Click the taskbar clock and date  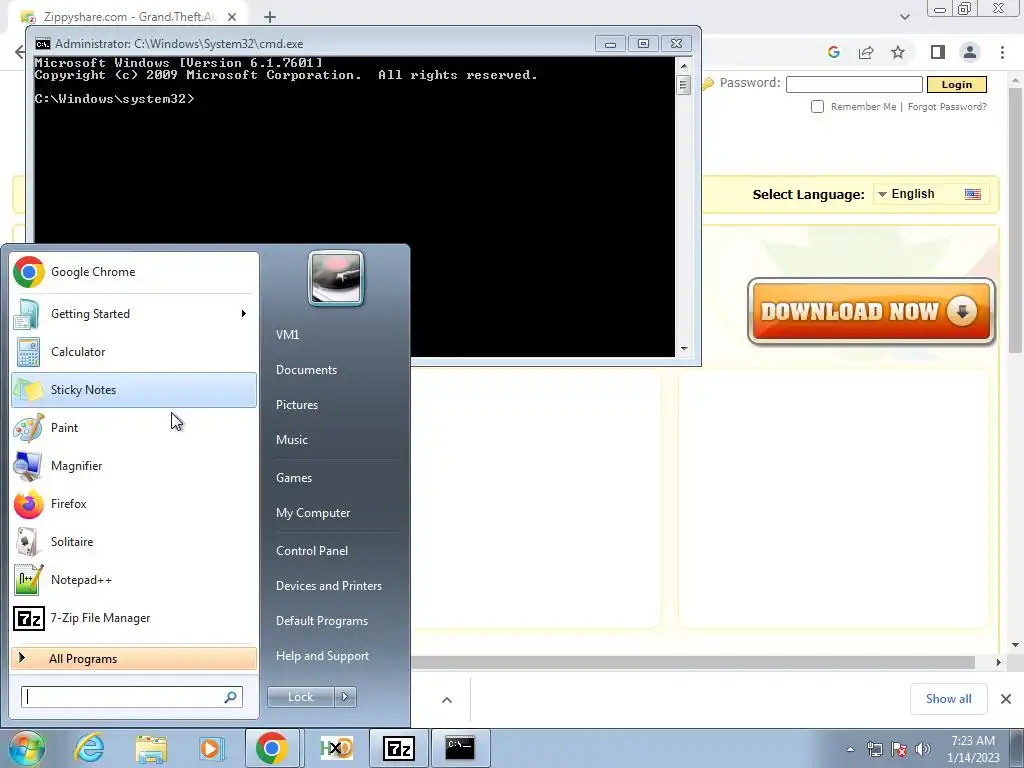pyautogui.click(x=974, y=749)
